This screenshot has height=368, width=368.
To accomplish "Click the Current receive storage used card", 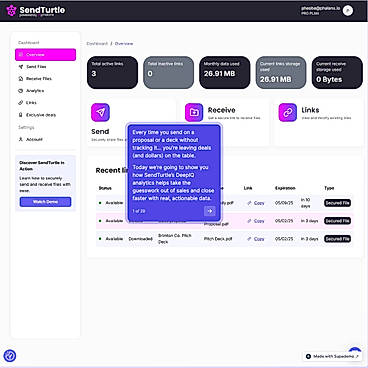I will click(x=337, y=72).
